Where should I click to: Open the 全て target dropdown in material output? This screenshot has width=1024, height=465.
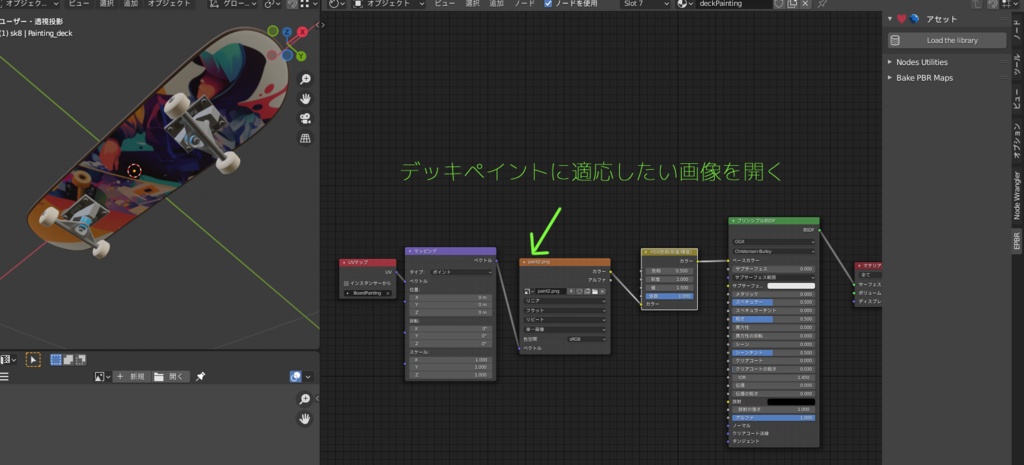870,275
